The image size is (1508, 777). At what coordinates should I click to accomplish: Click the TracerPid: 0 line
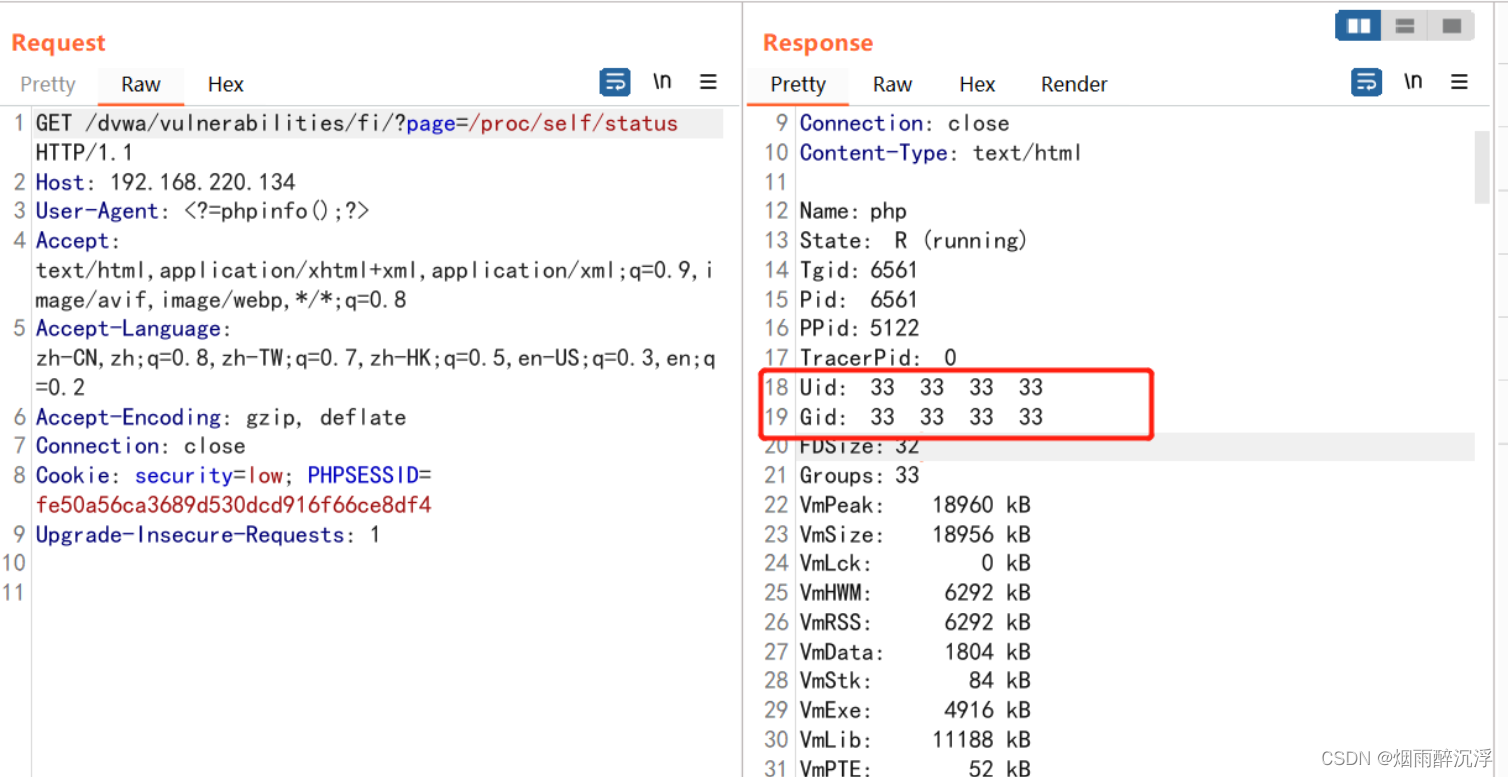878,357
